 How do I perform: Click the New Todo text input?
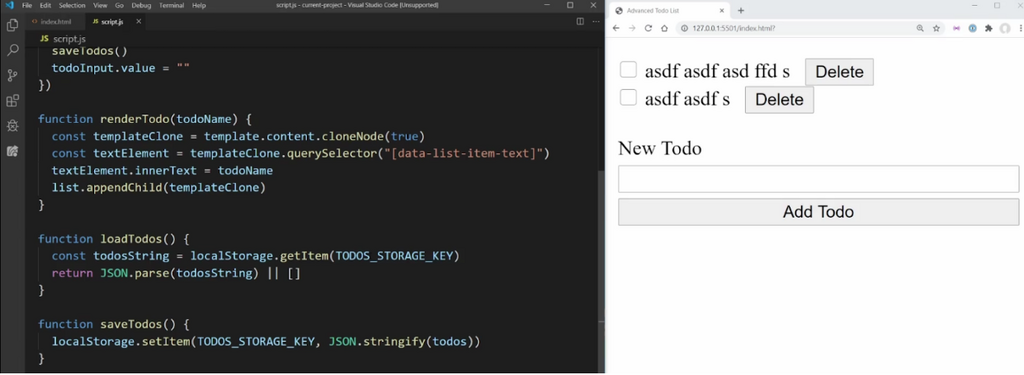(x=818, y=179)
